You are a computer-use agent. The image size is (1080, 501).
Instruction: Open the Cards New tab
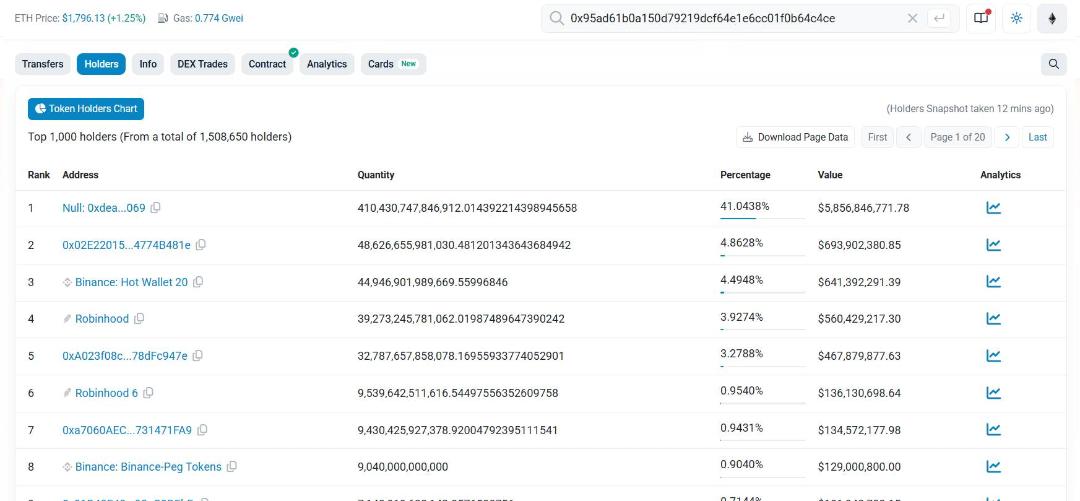pyautogui.click(x=393, y=64)
